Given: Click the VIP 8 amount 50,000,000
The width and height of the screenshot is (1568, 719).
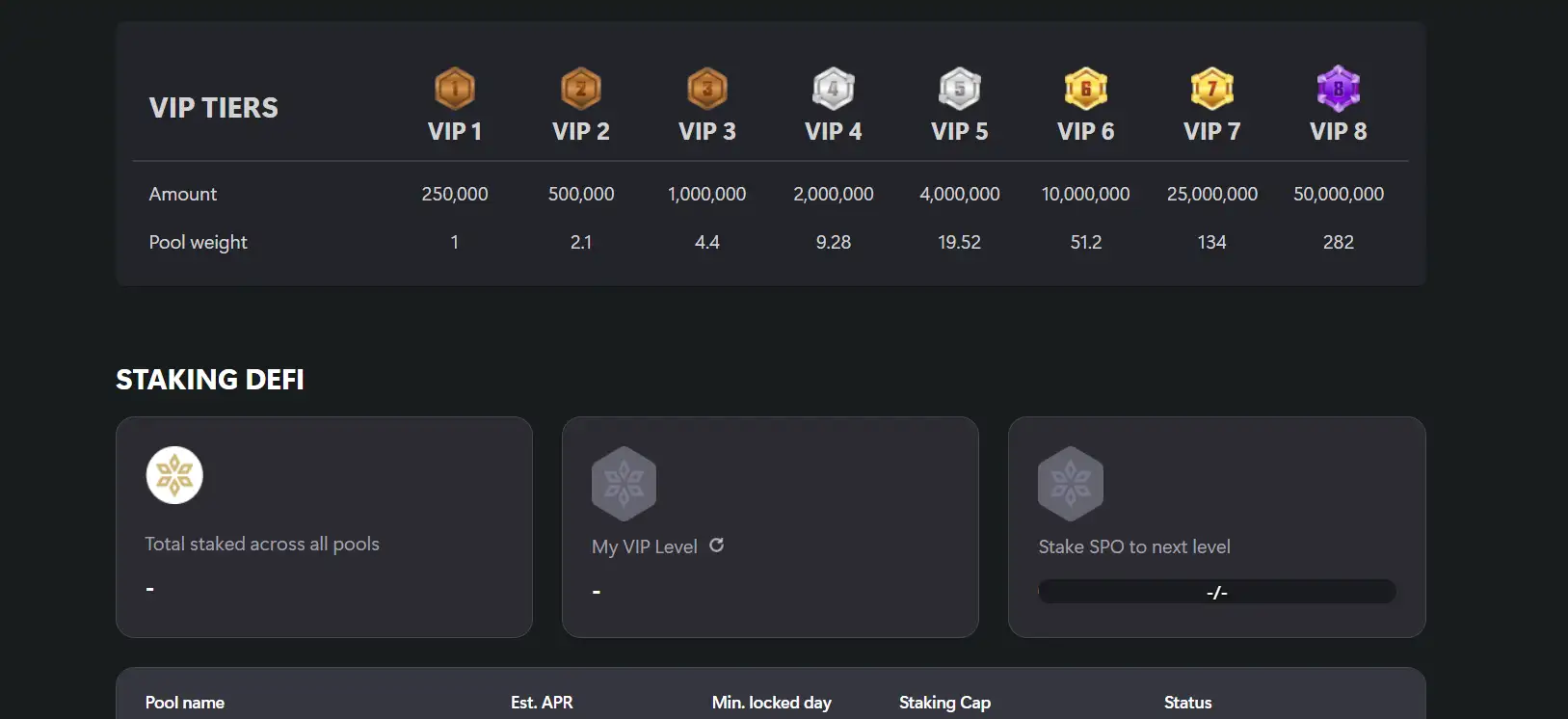Looking at the screenshot, I should click(x=1339, y=194).
